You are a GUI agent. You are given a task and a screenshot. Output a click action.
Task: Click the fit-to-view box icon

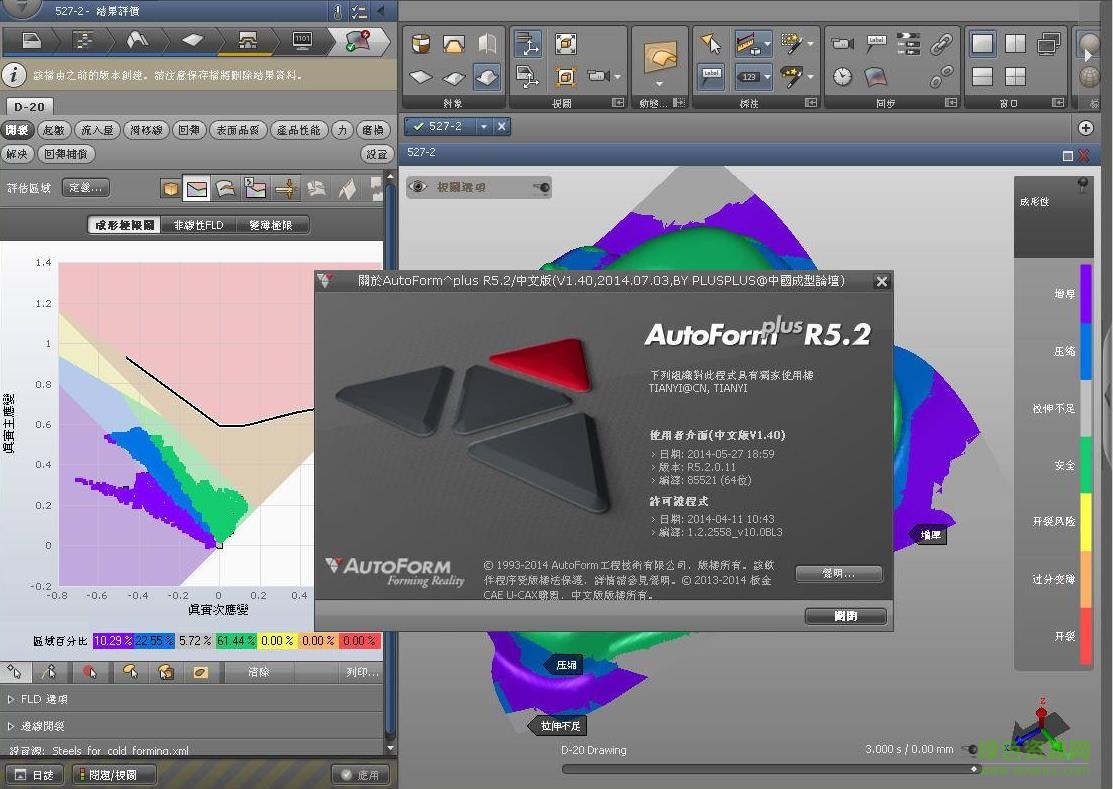point(566,44)
